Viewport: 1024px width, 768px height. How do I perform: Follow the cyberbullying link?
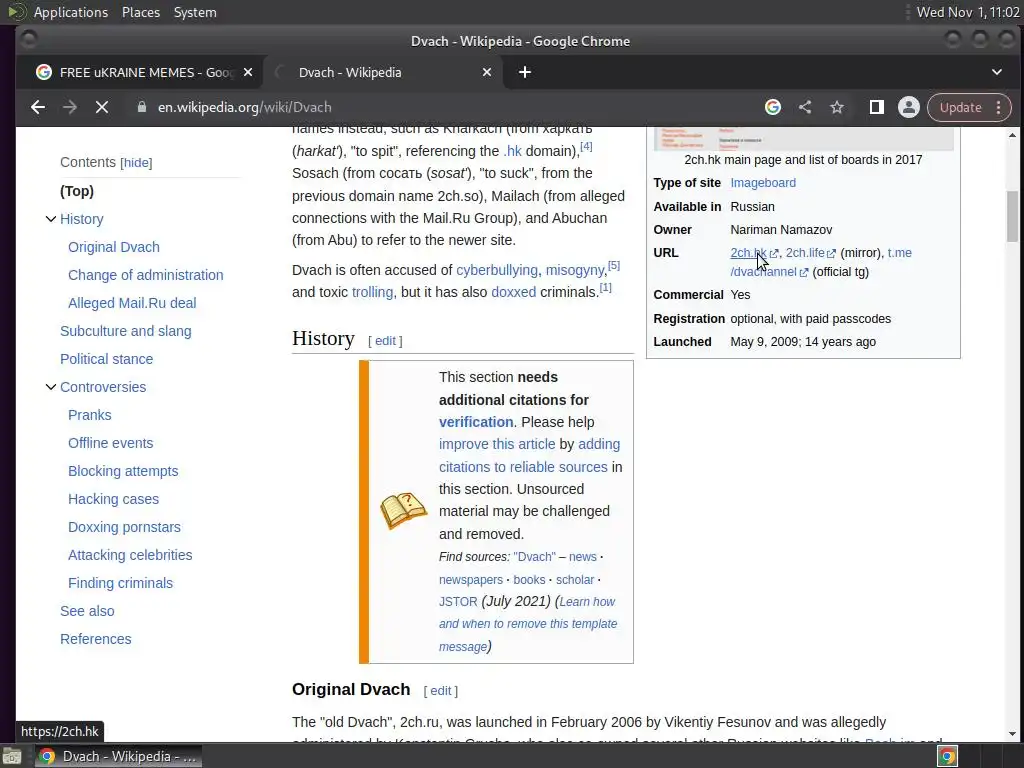point(496,270)
